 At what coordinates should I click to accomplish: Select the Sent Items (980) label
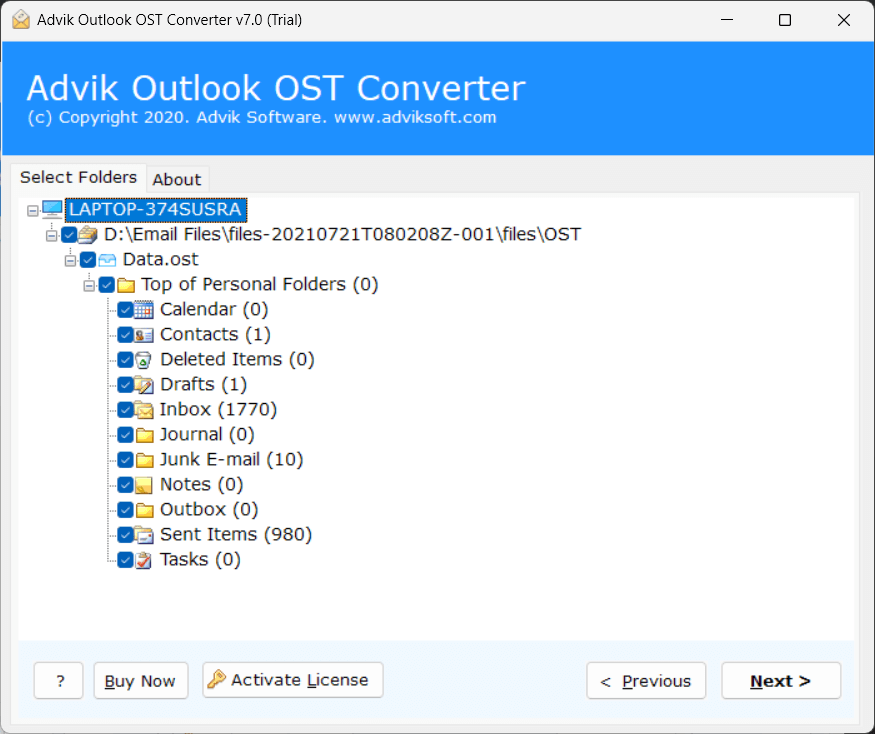pos(236,535)
